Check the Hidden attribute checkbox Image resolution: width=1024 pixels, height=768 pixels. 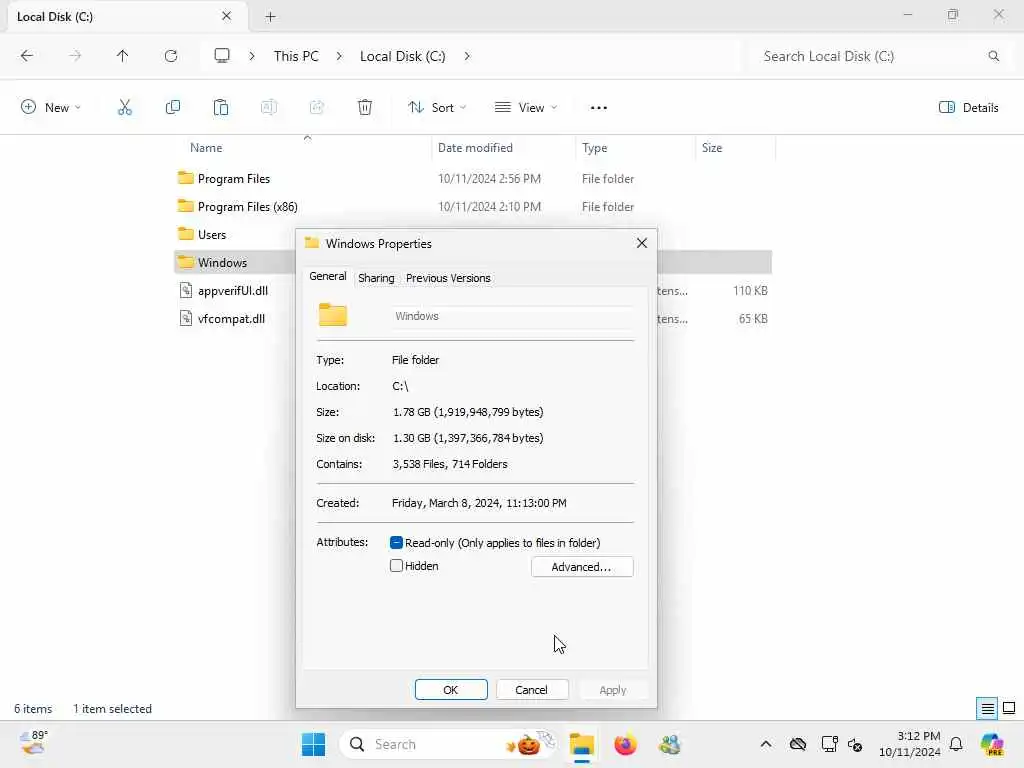click(x=396, y=566)
